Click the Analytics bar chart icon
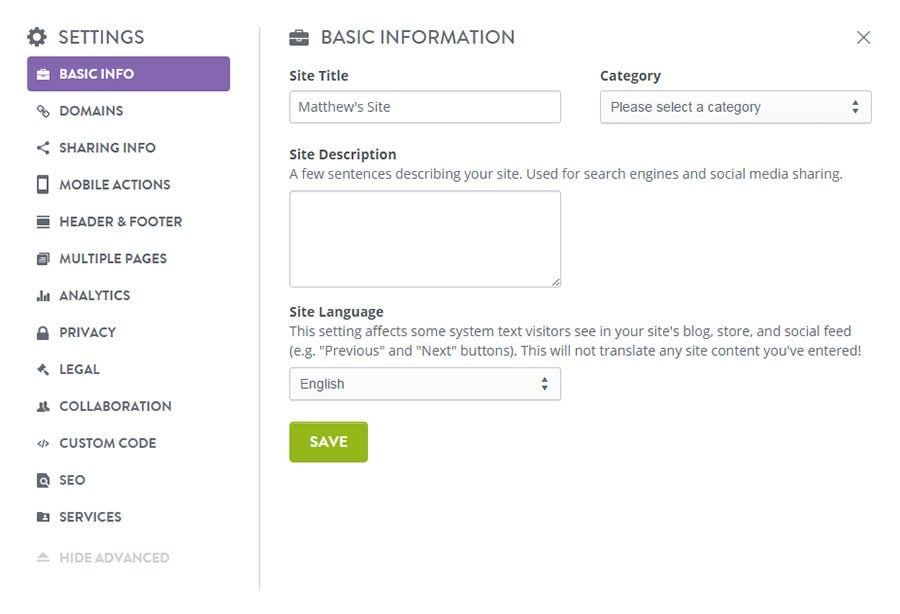This screenshot has width=900, height=614. (x=43, y=296)
